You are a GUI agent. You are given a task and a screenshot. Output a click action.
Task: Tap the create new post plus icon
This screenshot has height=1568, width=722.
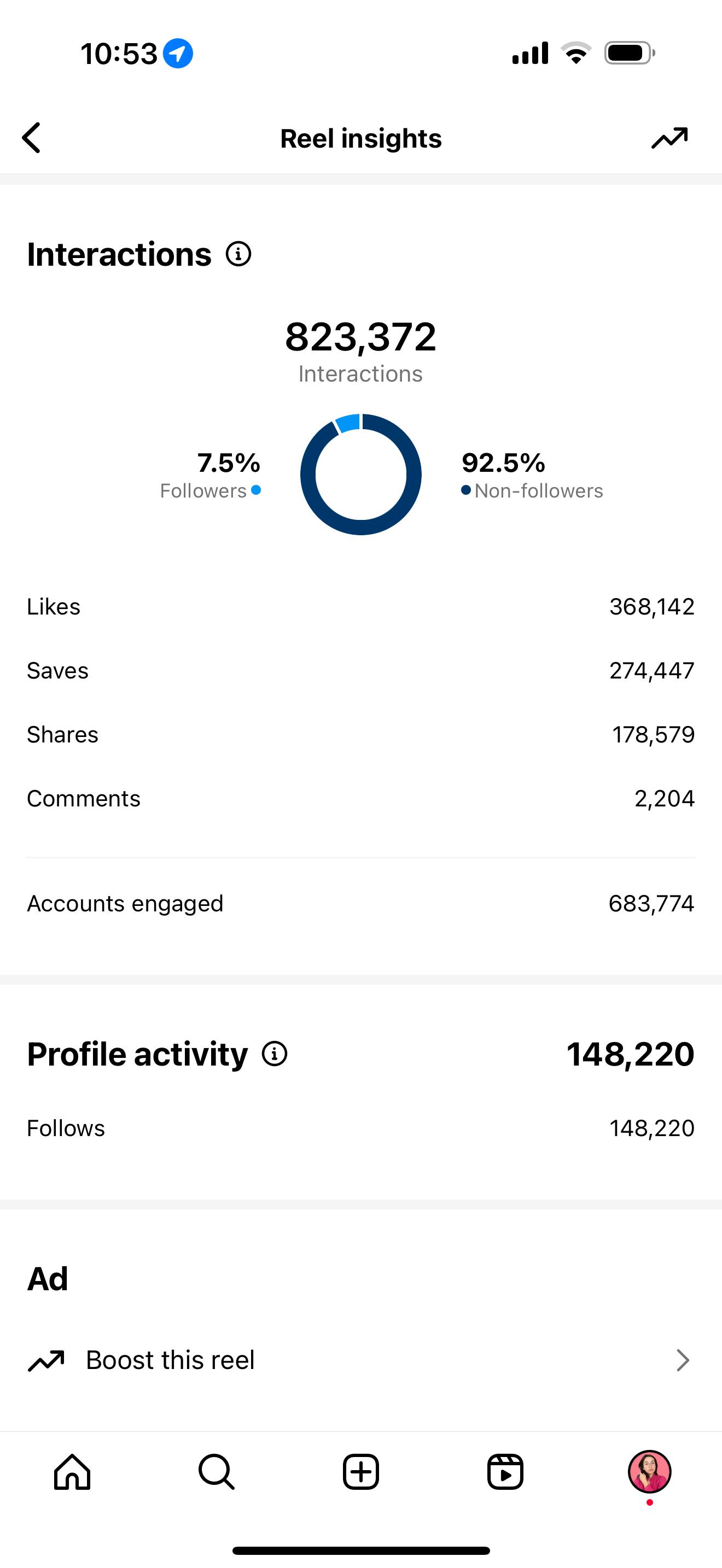[x=361, y=1472]
